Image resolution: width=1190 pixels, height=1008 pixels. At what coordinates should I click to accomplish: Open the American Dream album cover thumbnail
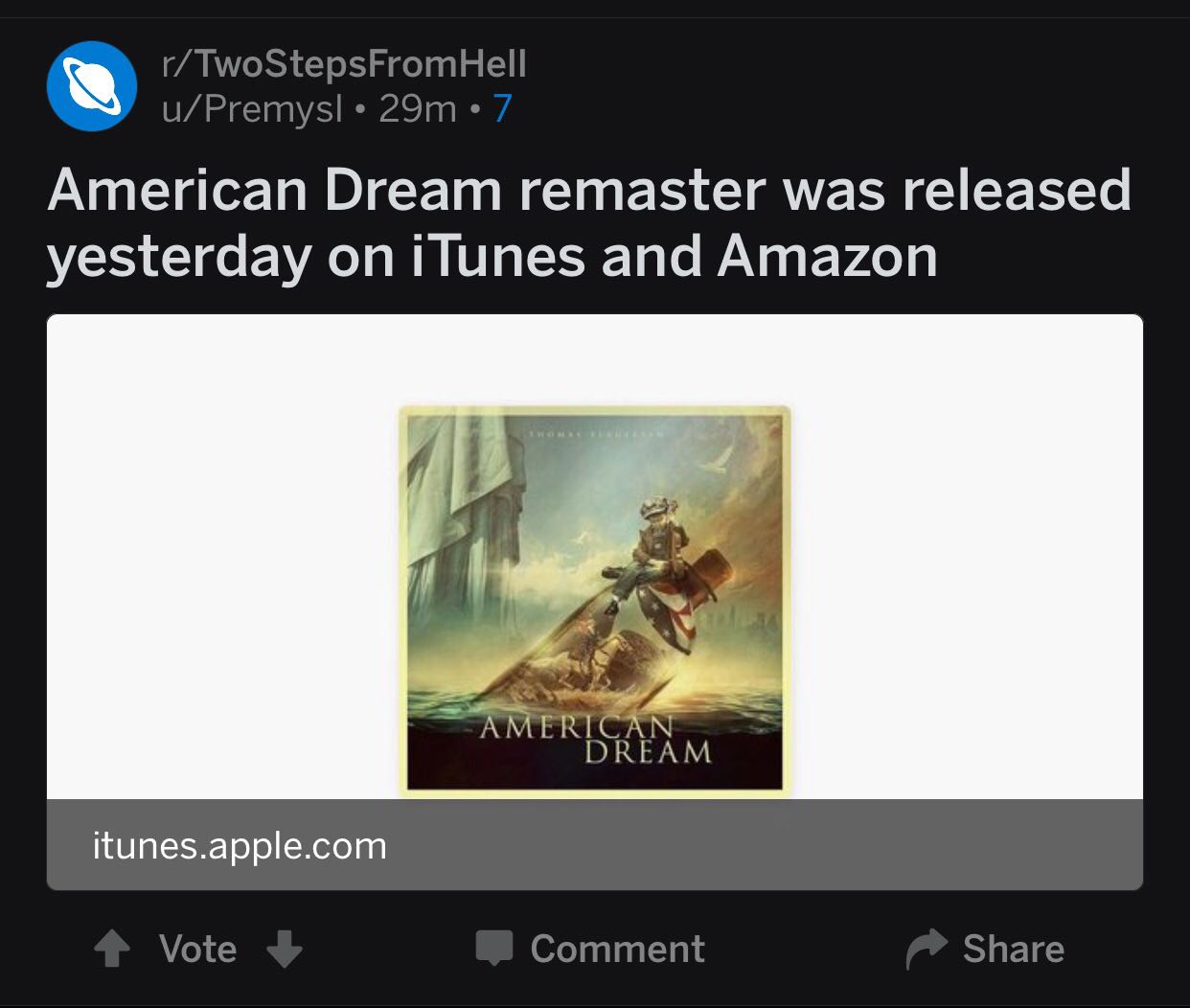click(595, 601)
